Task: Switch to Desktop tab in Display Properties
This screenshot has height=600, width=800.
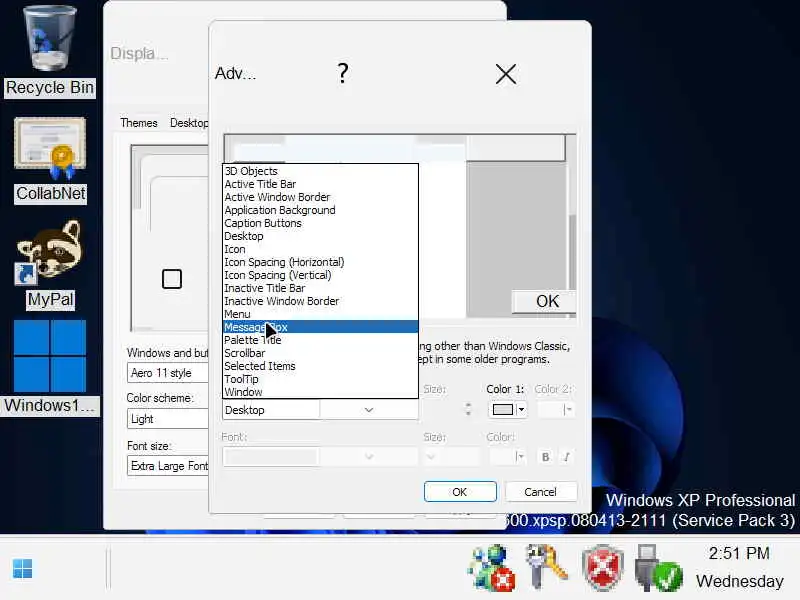Action: coord(188,123)
